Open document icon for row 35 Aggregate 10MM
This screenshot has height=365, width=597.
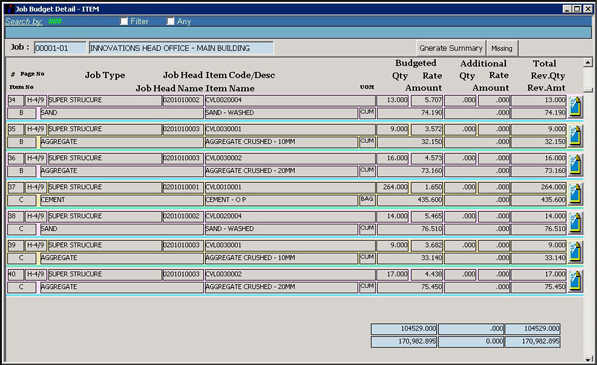[575, 136]
